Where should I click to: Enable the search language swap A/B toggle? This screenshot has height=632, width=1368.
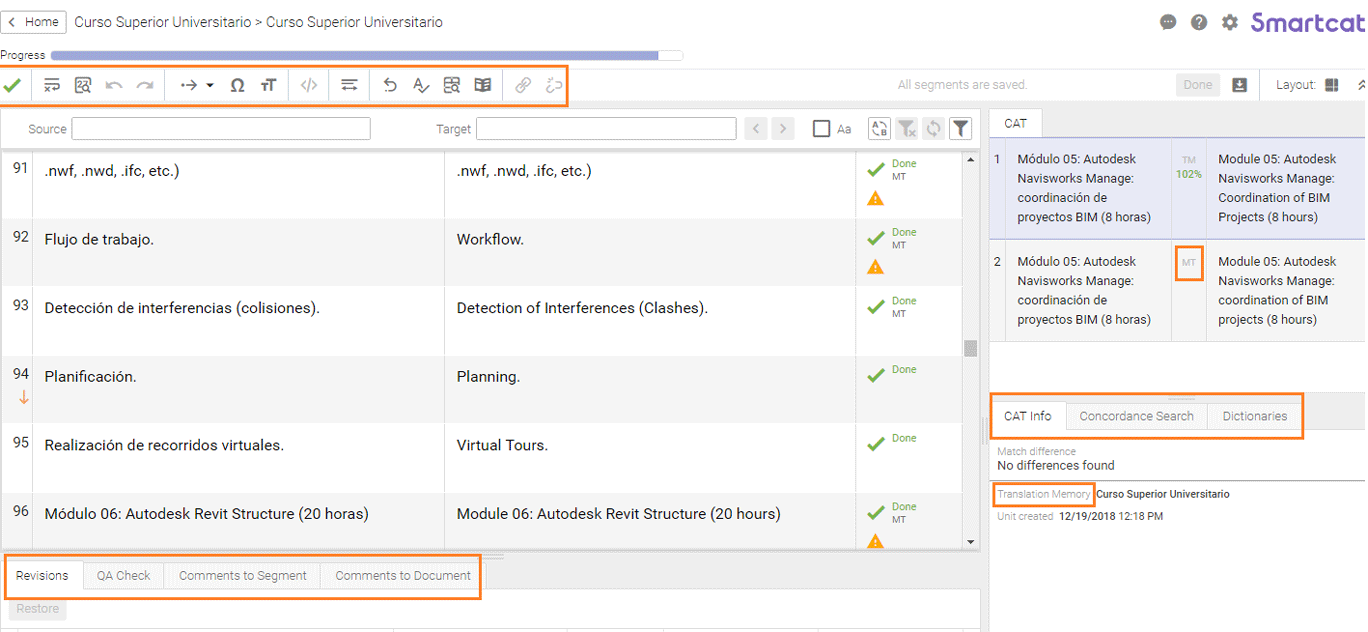(x=879, y=128)
